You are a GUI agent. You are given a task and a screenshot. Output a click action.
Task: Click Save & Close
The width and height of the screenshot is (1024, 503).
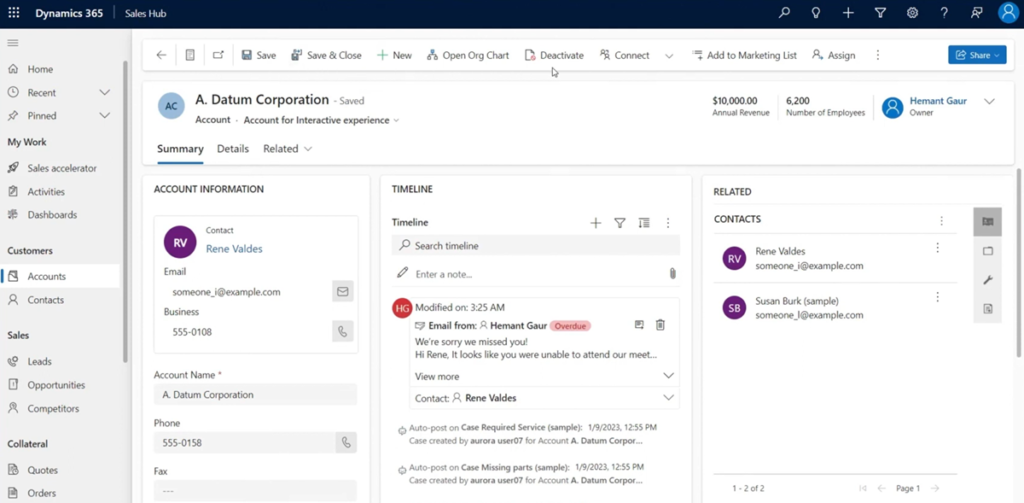[326, 56]
